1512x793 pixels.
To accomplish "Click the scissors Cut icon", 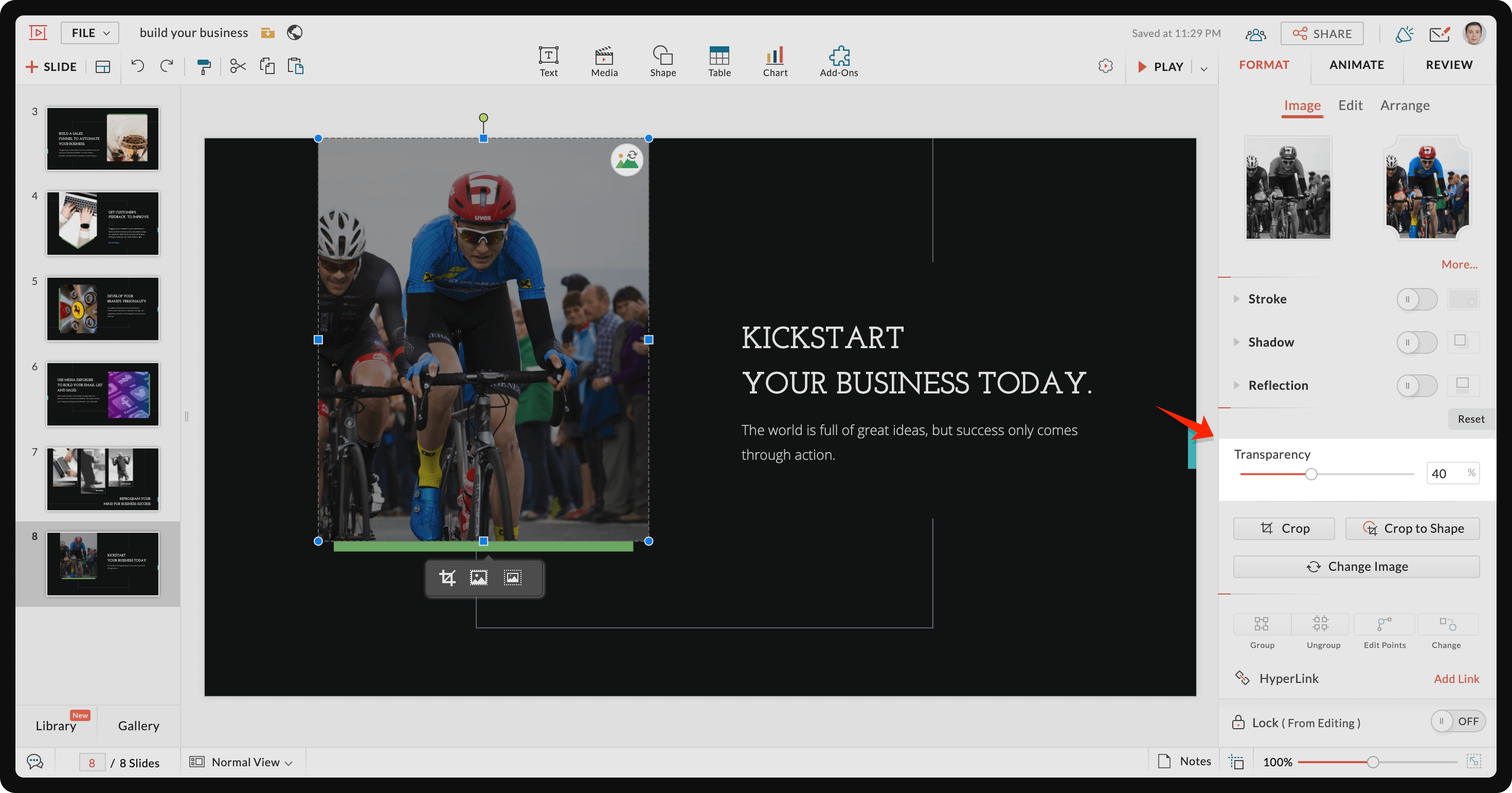I will [238, 66].
